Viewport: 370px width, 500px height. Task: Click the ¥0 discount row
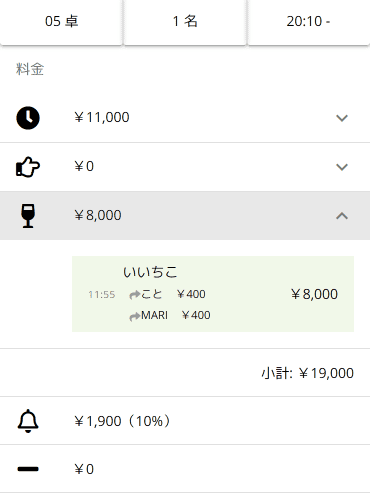(185, 469)
